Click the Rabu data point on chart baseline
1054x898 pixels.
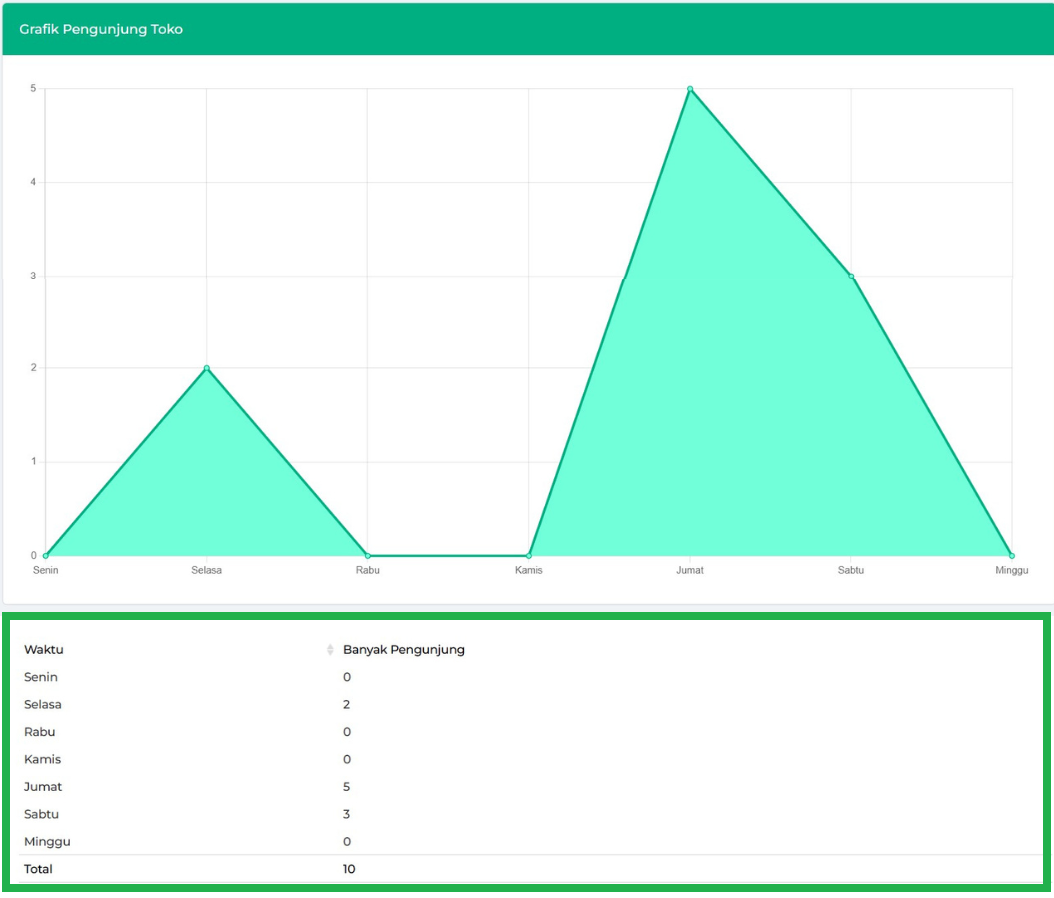(368, 555)
